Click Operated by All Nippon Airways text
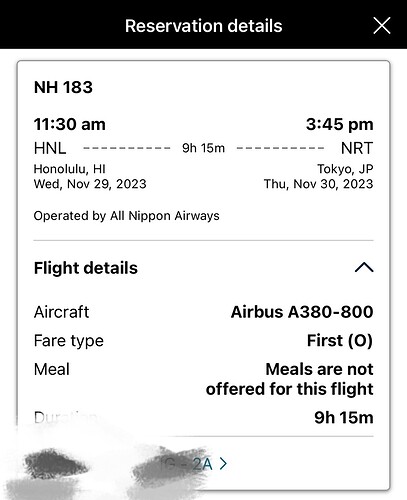407x500 pixels. point(126,216)
